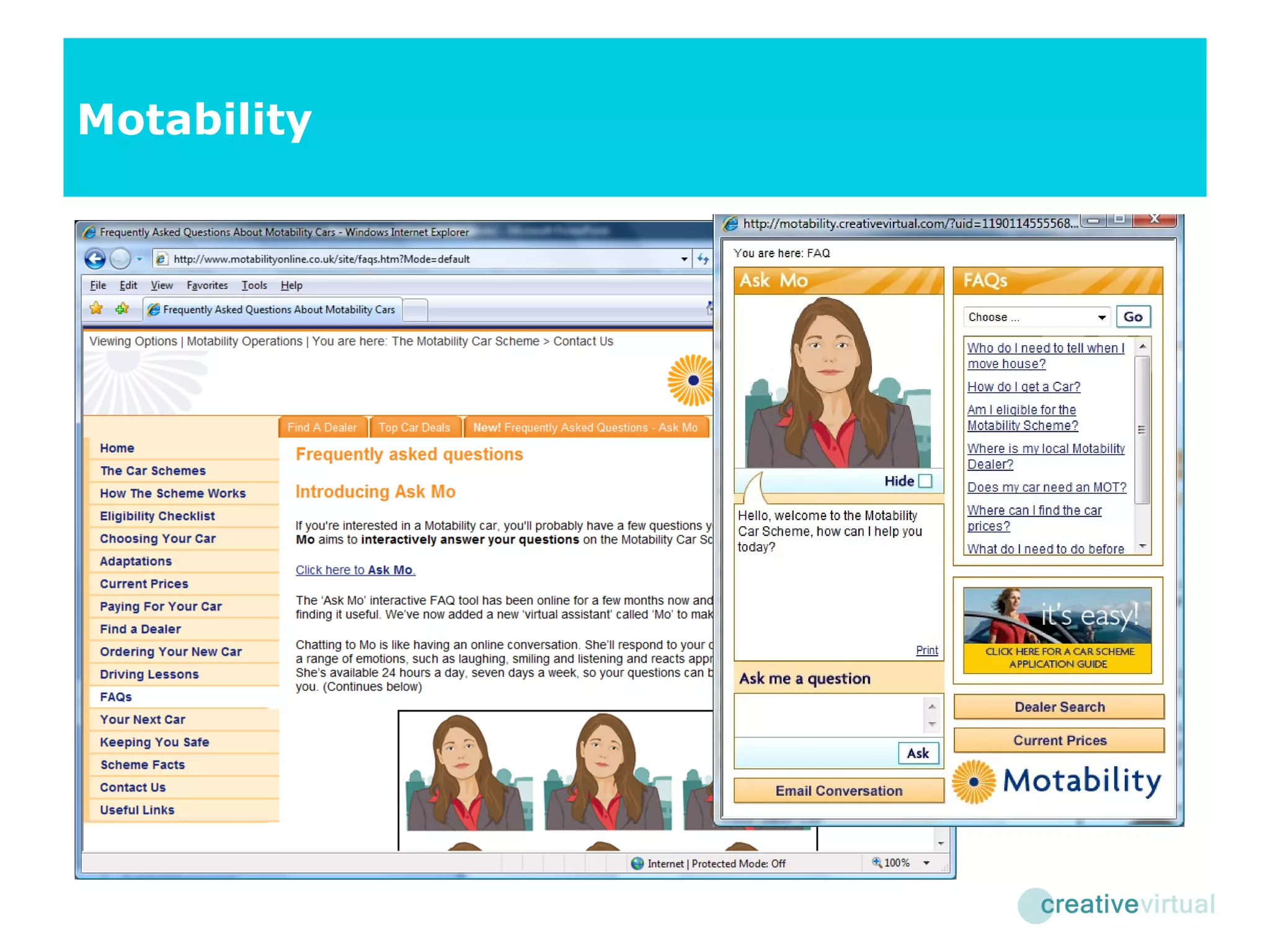Open The Car Schemes sidebar link
The image size is (1270, 952).
153,470
